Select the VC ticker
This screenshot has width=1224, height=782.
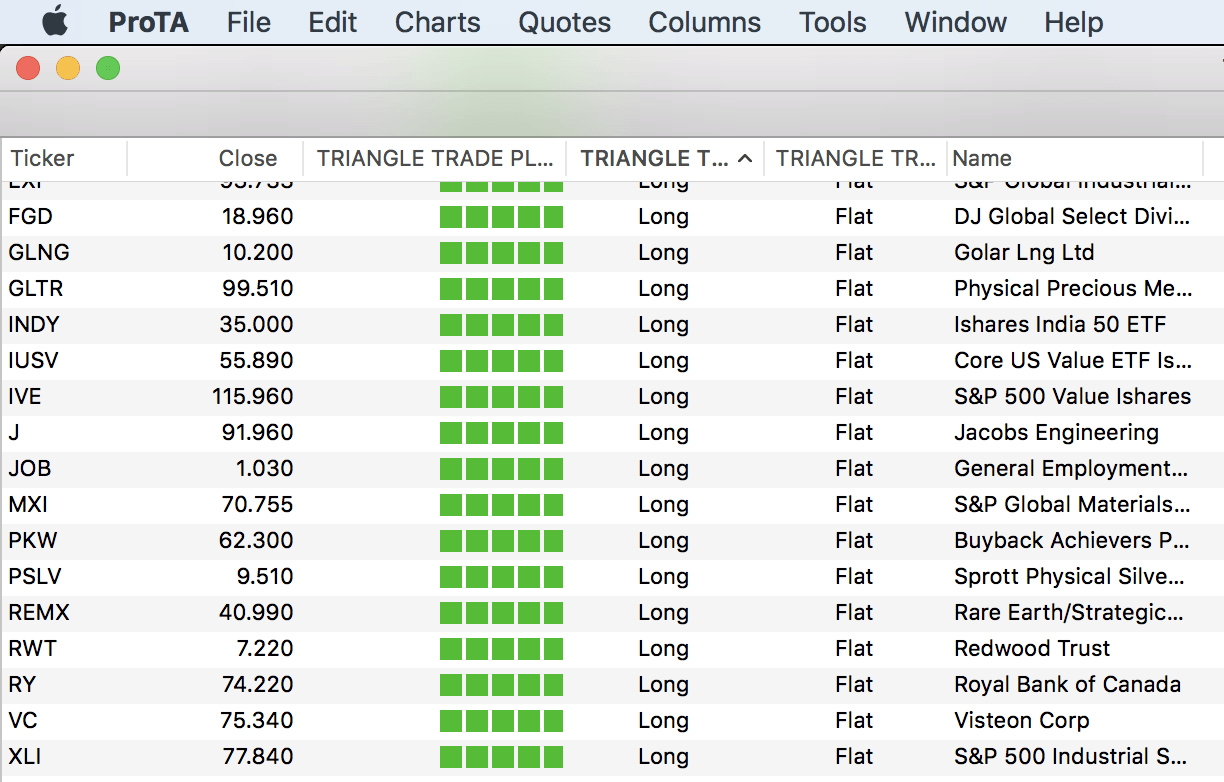23,720
